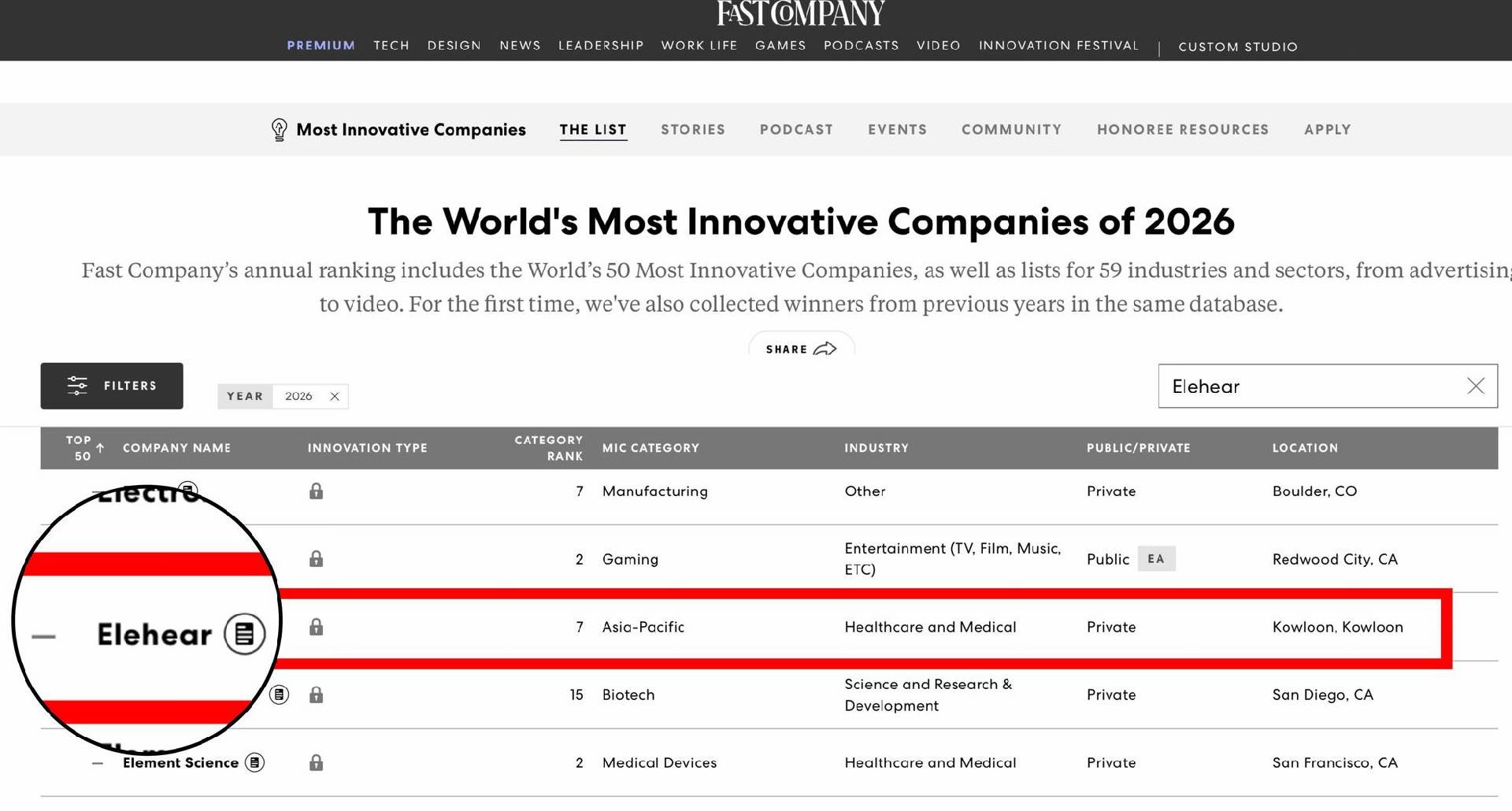Viewport: 1512px width, 811px height.
Task: Click the Share button
Action: (x=801, y=349)
